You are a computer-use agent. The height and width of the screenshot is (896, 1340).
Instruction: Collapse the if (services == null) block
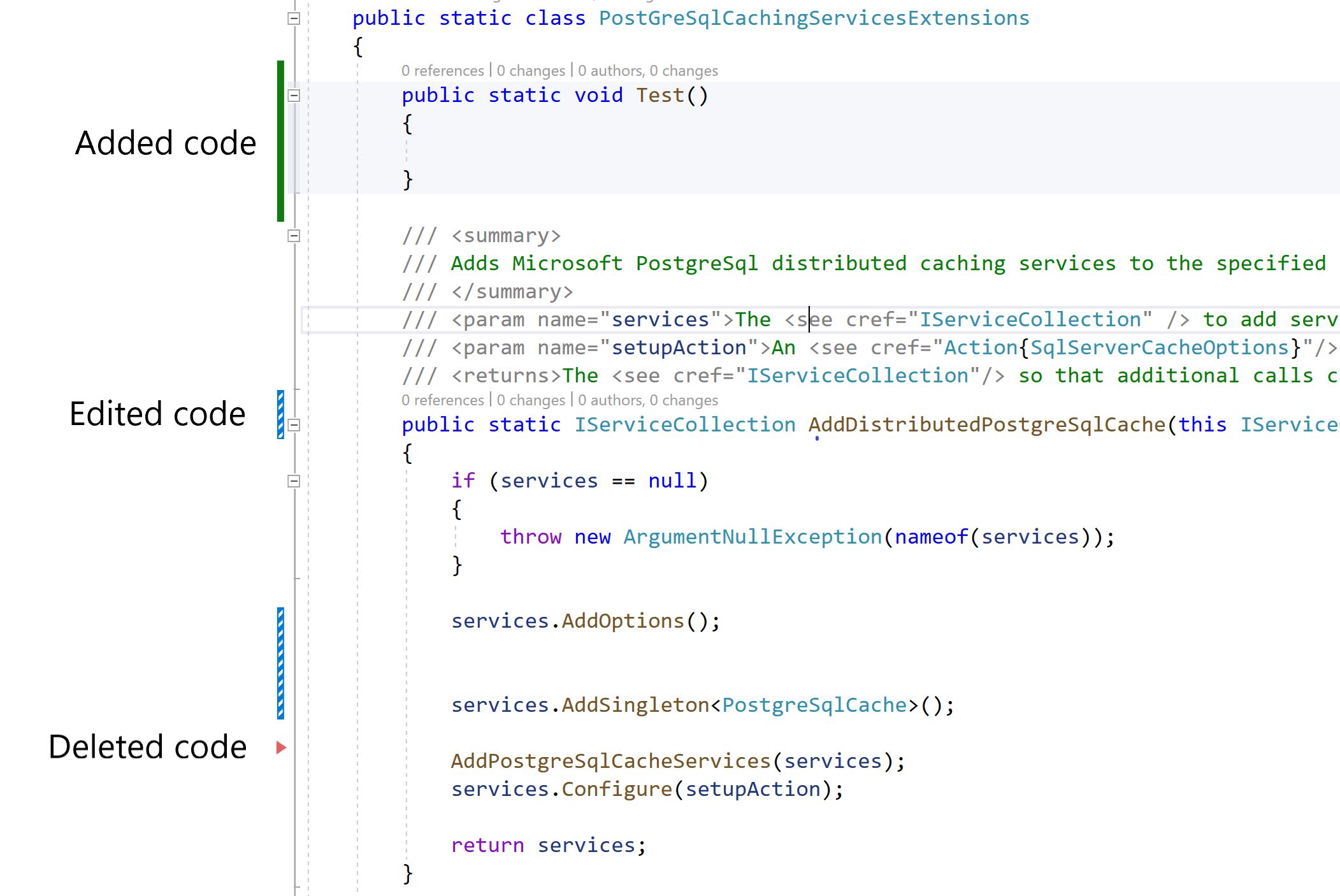tap(294, 481)
